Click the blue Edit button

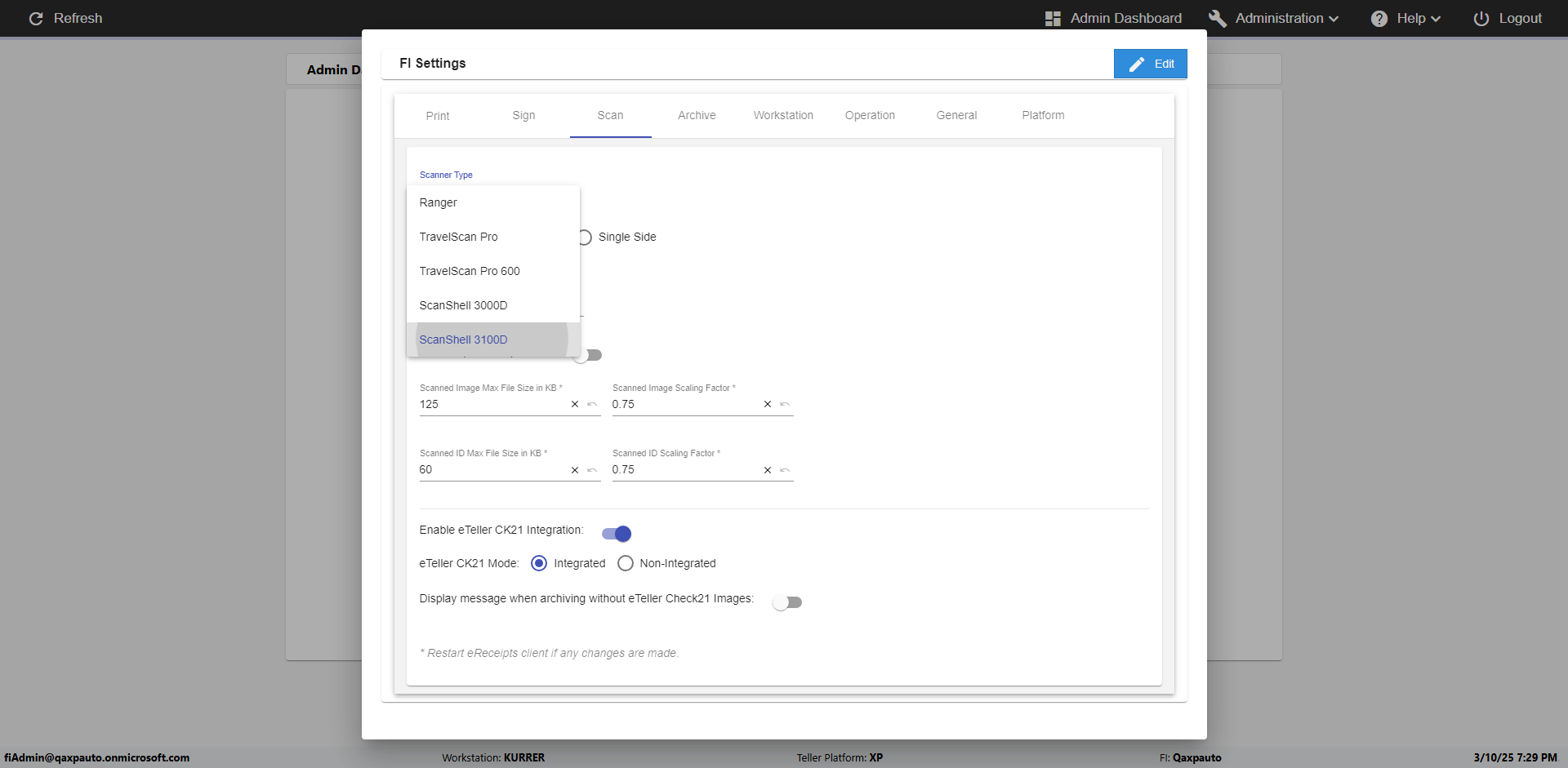[x=1150, y=64]
